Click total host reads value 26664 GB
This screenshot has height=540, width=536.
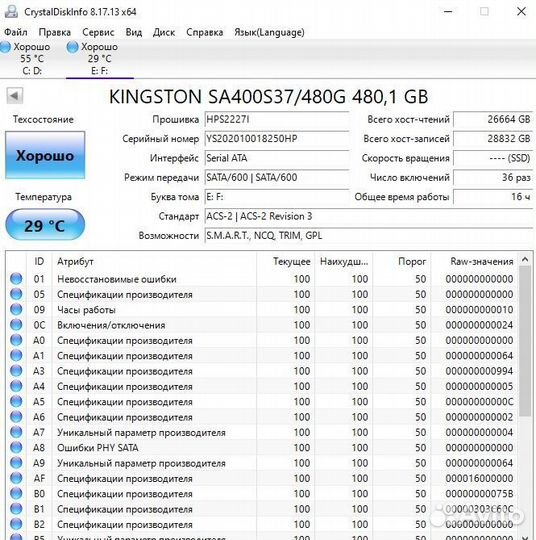493,120
